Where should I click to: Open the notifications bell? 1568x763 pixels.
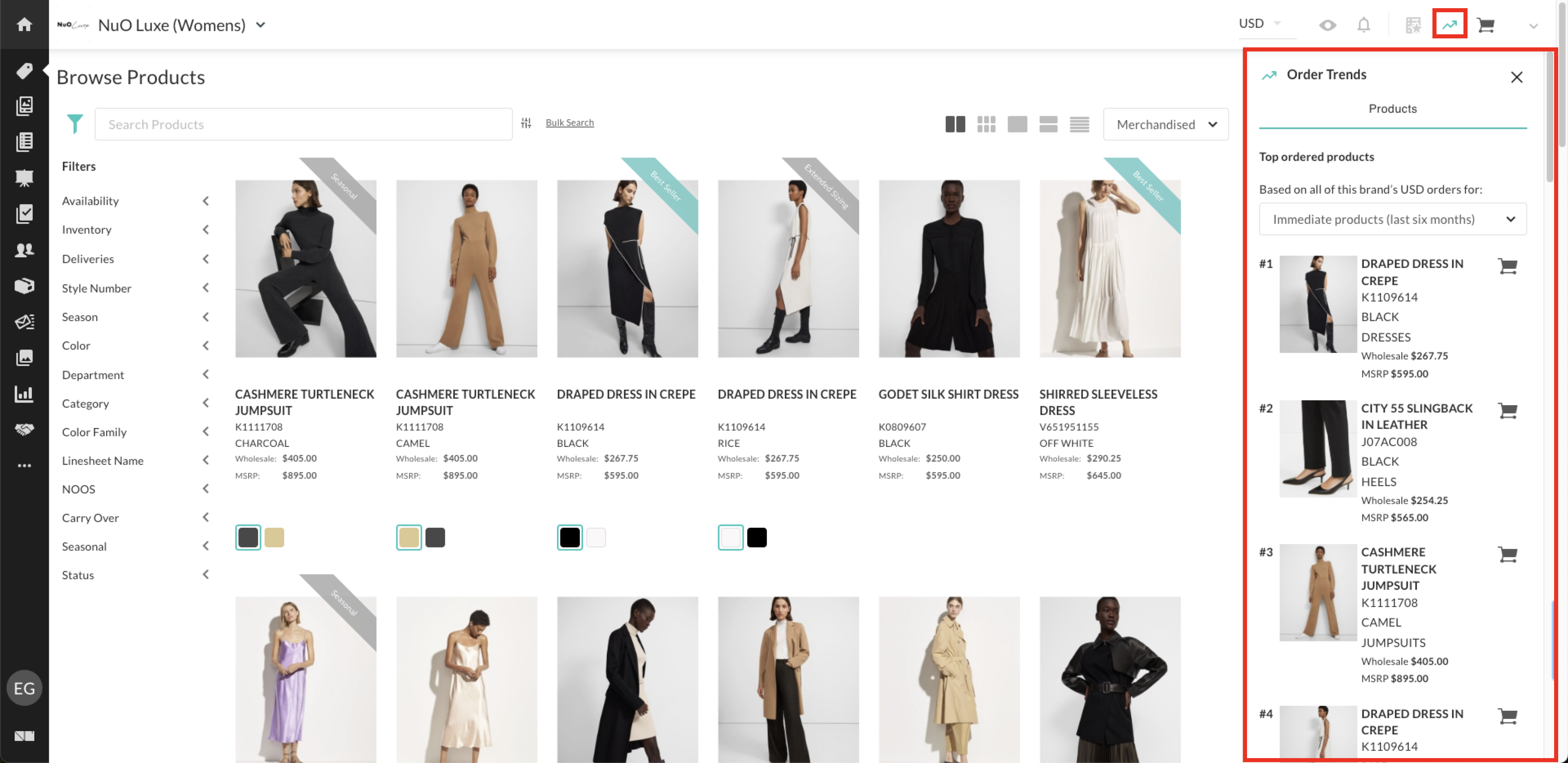[x=1363, y=25]
